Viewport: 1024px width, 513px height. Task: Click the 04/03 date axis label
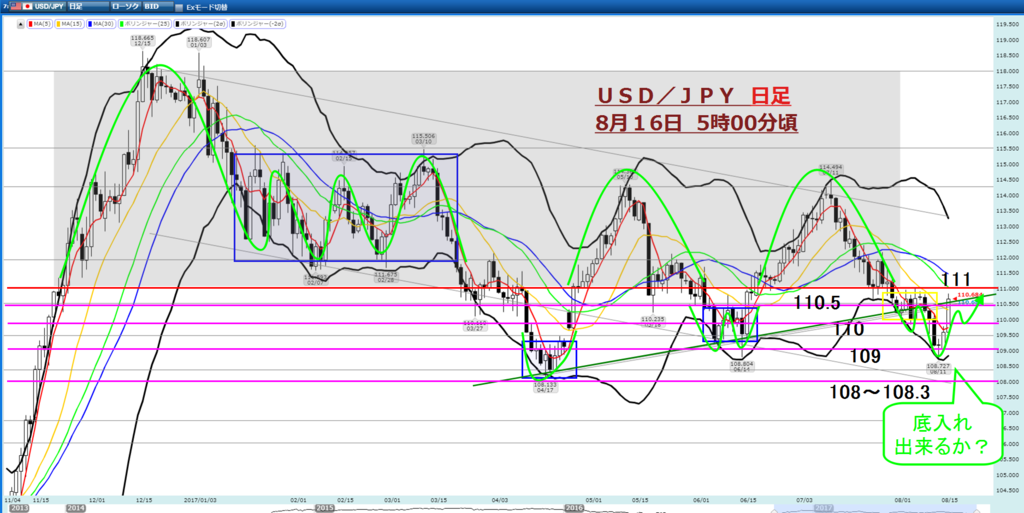click(499, 498)
